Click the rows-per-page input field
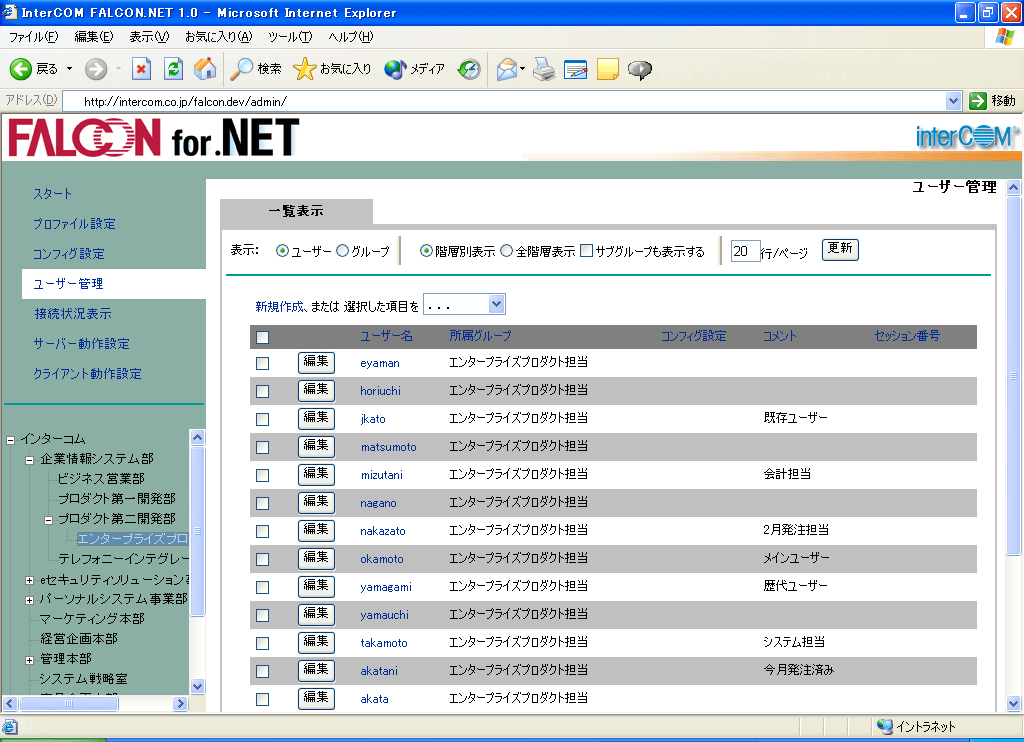 pos(745,251)
